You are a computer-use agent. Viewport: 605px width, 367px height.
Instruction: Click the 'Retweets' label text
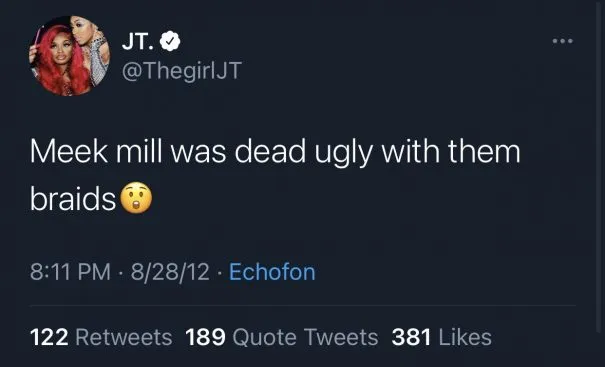(124, 337)
